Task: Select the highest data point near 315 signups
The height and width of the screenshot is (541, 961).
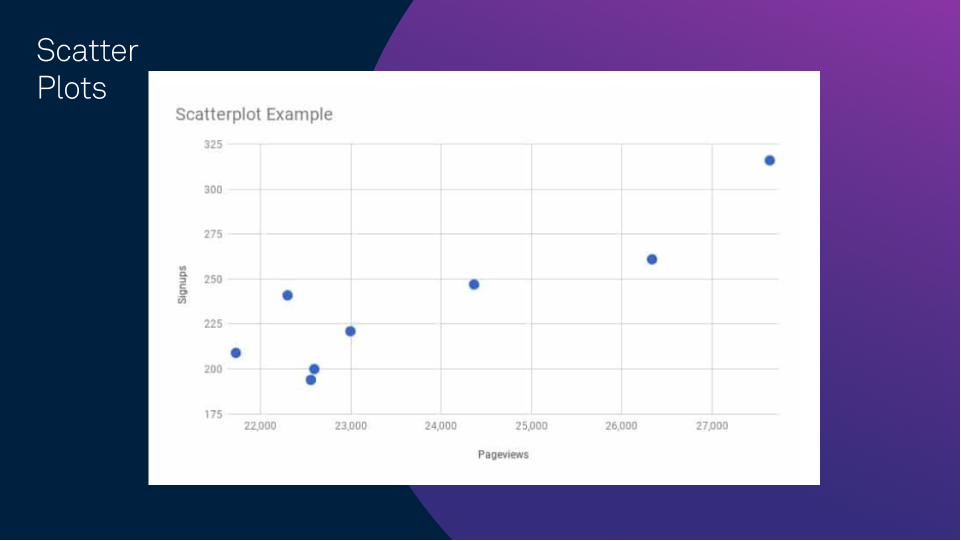Action: click(x=770, y=161)
